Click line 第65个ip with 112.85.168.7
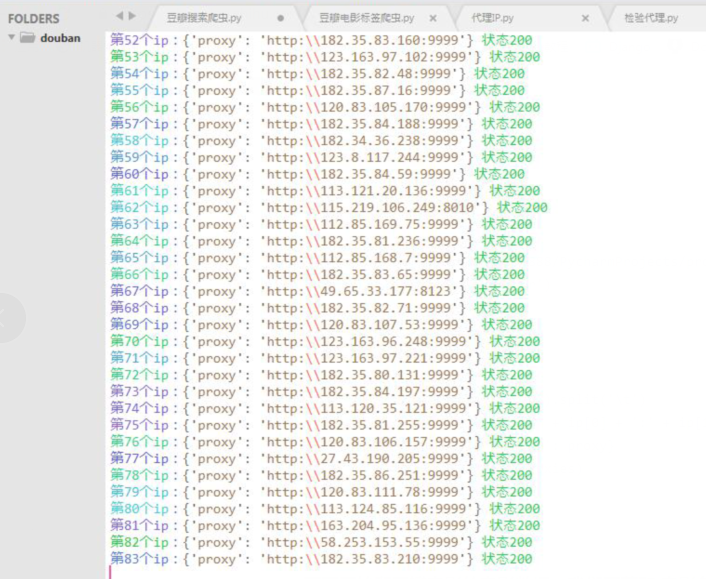The height and width of the screenshot is (579, 706). coord(317,258)
